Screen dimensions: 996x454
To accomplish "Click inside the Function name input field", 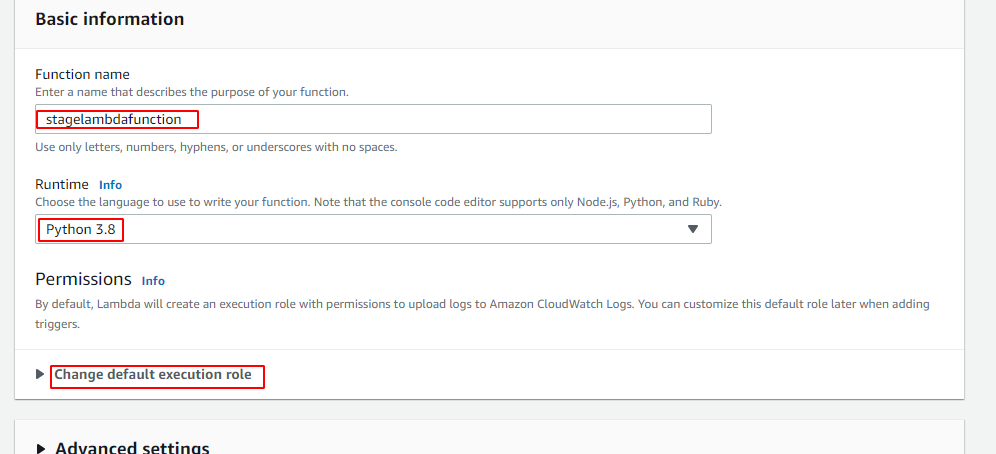I will (450, 119).
